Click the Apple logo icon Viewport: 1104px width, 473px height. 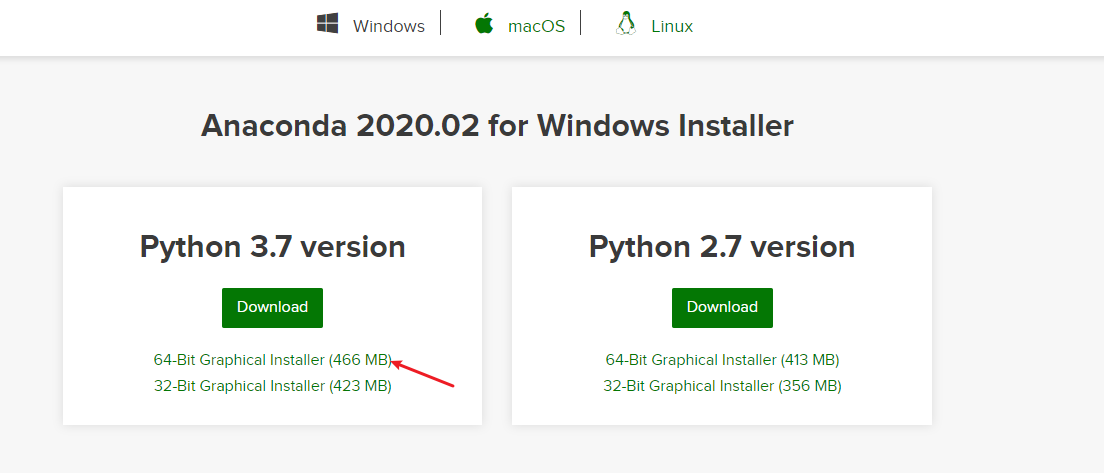click(x=485, y=24)
